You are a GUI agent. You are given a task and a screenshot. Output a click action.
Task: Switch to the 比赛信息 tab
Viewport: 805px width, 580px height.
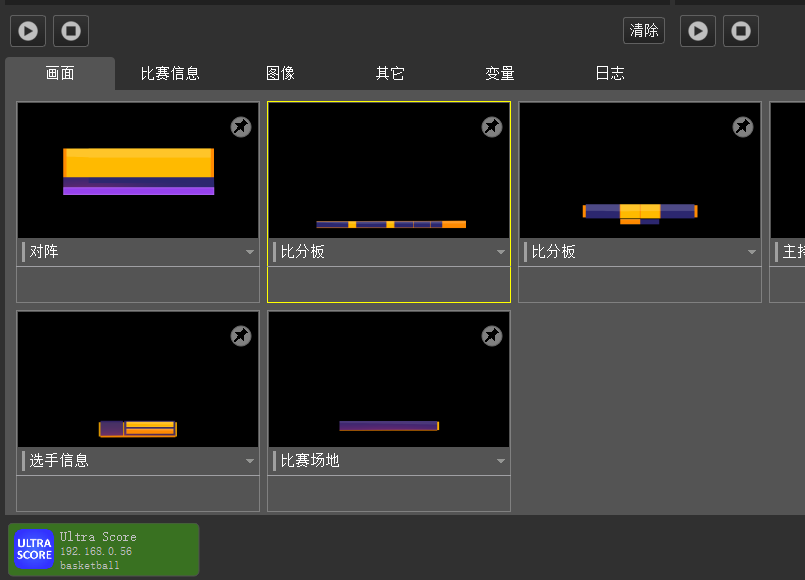[170, 74]
